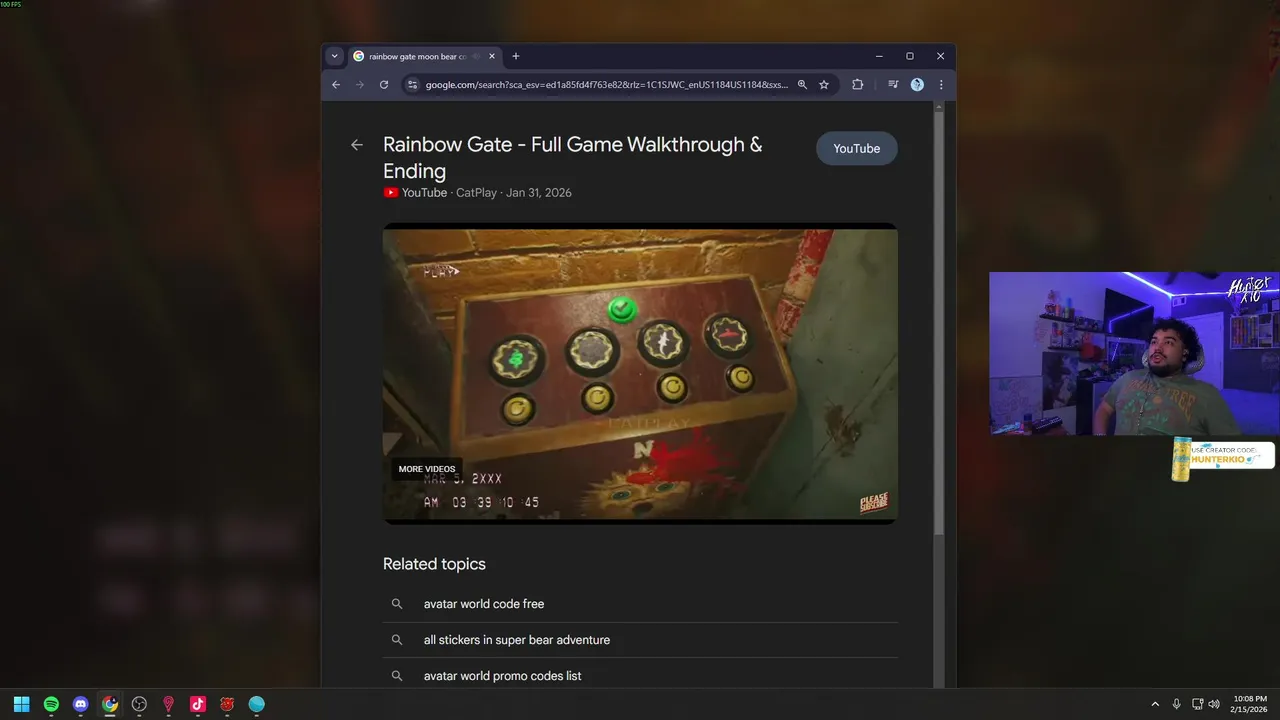
Task: Click the YouTube pill button
Action: 857,148
